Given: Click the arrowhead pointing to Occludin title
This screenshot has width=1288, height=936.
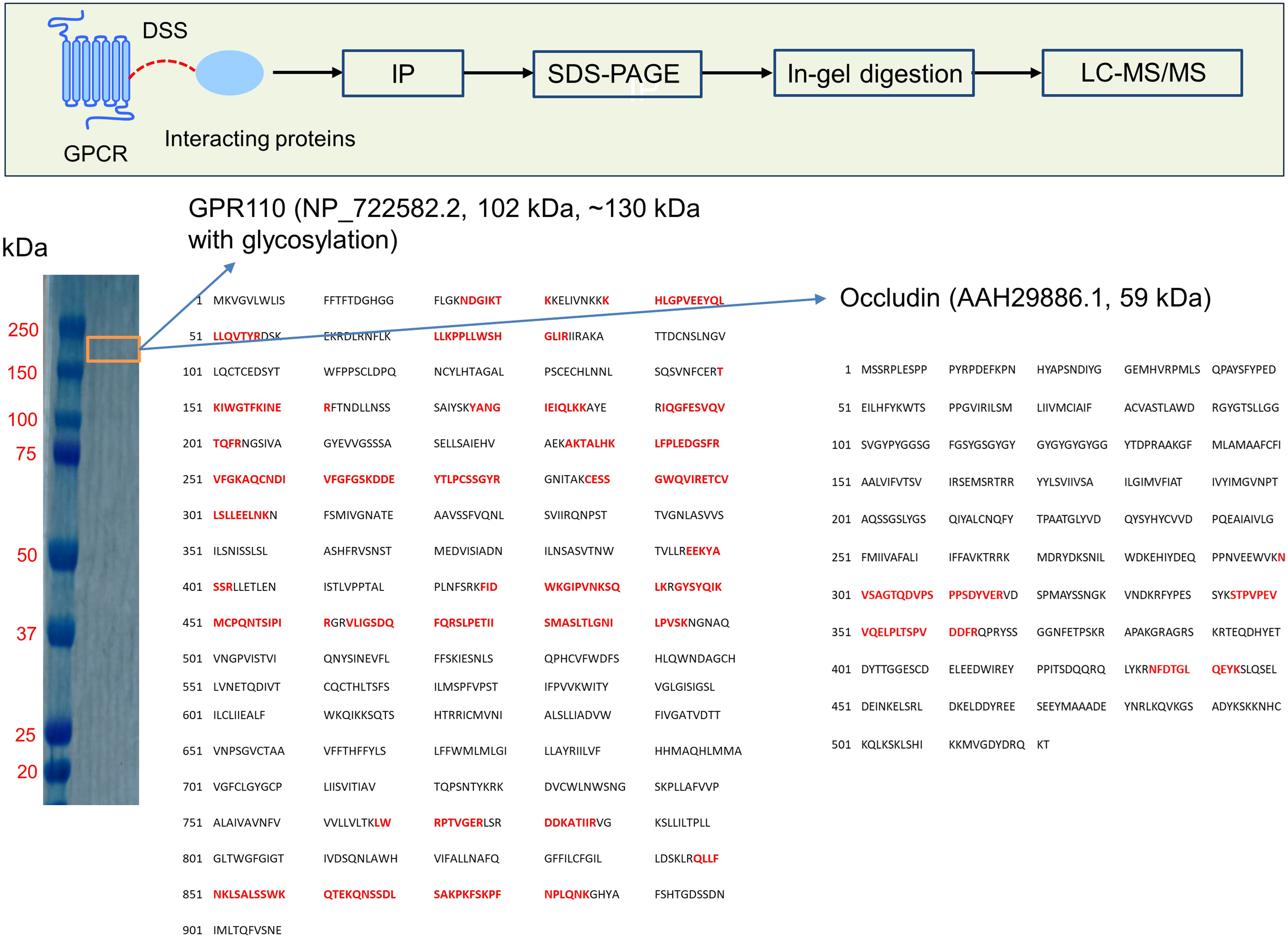Looking at the screenshot, I should point(820,299).
